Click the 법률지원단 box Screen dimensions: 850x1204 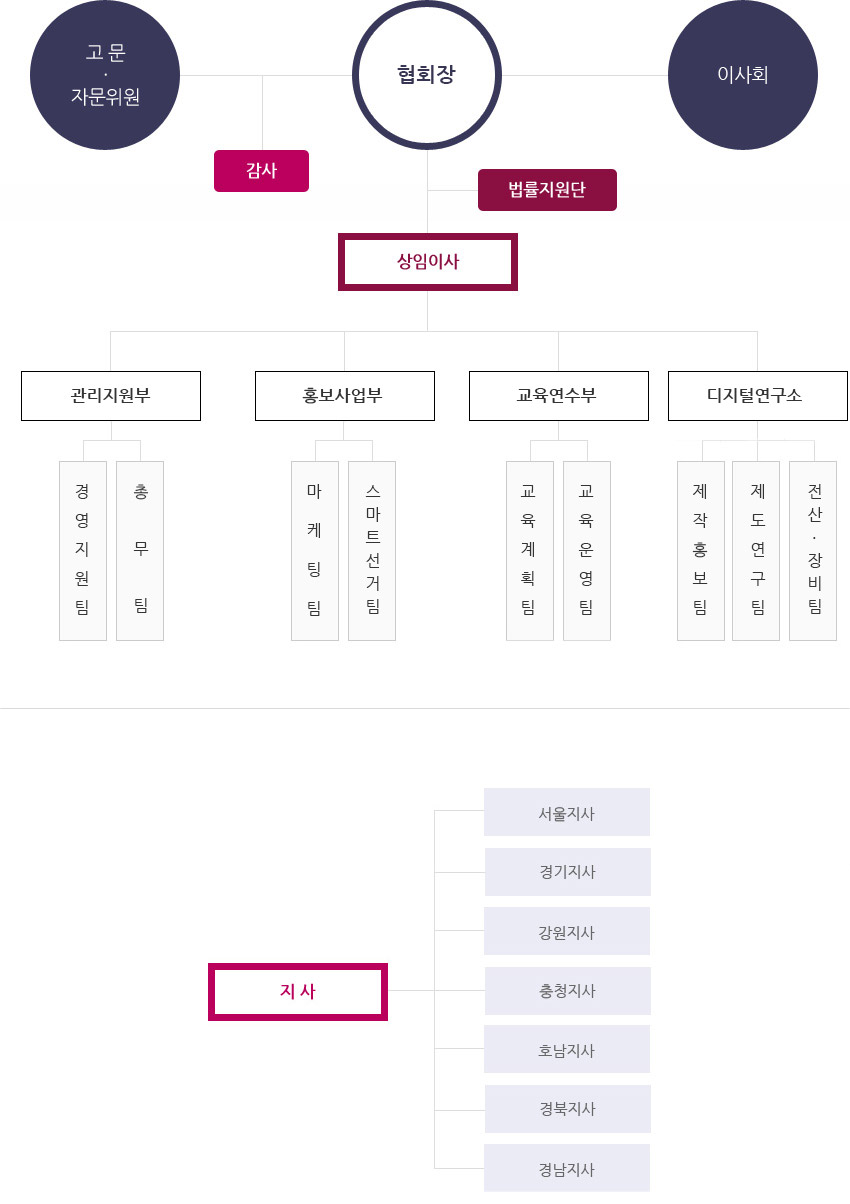[547, 190]
